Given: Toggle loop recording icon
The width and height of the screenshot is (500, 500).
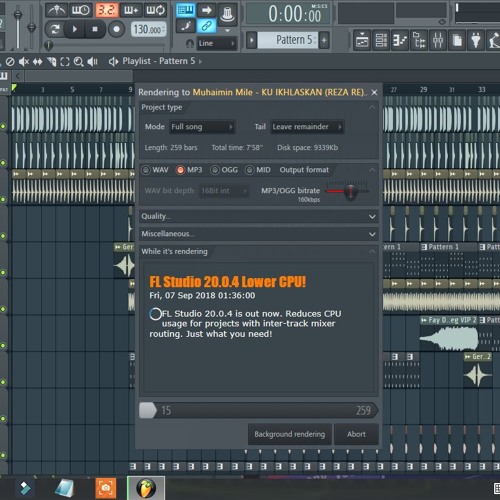Looking at the screenshot, I should [155, 10].
